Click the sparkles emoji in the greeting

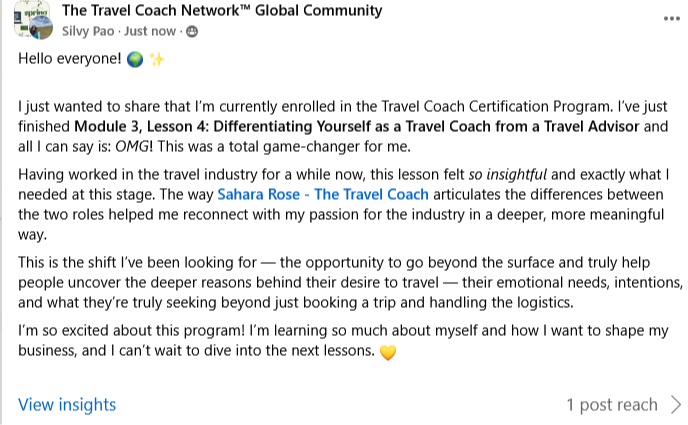pyautogui.click(x=157, y=60)
